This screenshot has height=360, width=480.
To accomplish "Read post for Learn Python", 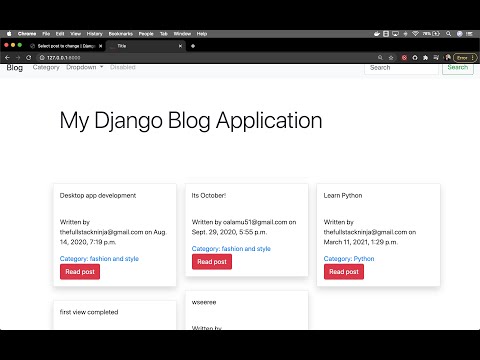I will tap(344, 272).
